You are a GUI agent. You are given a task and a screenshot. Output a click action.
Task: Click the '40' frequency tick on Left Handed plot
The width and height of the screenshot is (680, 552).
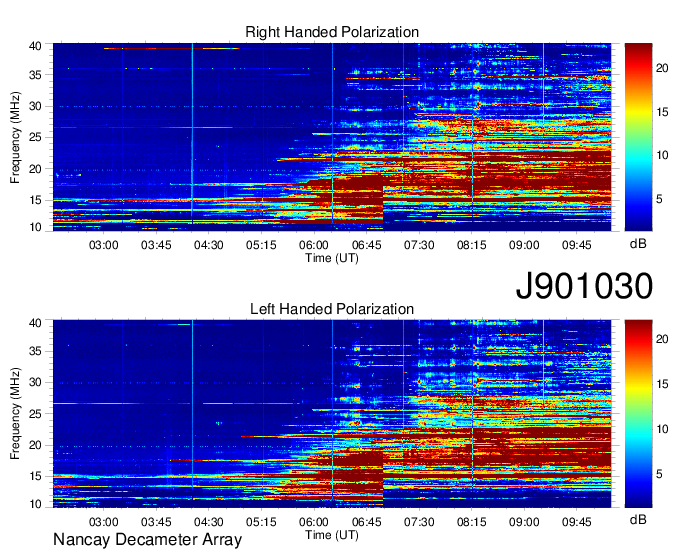pos(35,323)
